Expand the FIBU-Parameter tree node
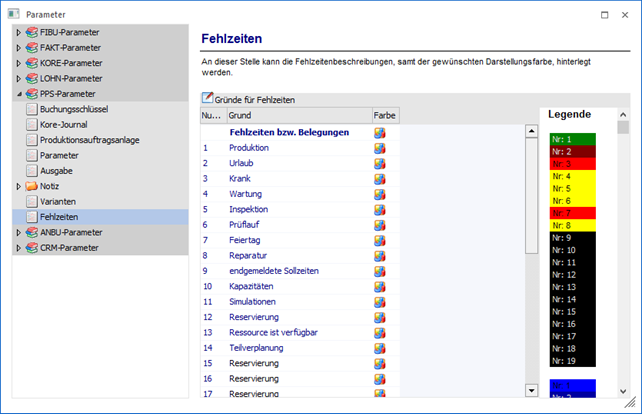This screenshot has width=642, height=414. pos(18,32)
